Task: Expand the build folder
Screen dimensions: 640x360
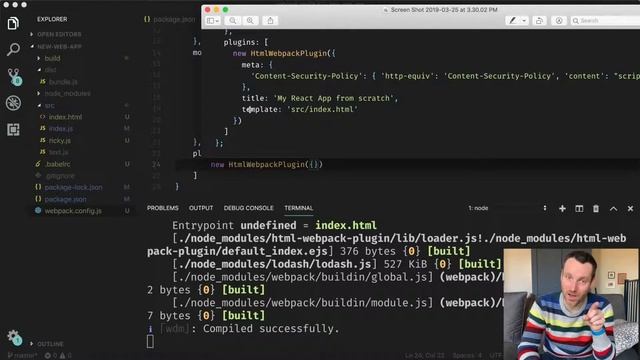Action: tap(52, 58)
